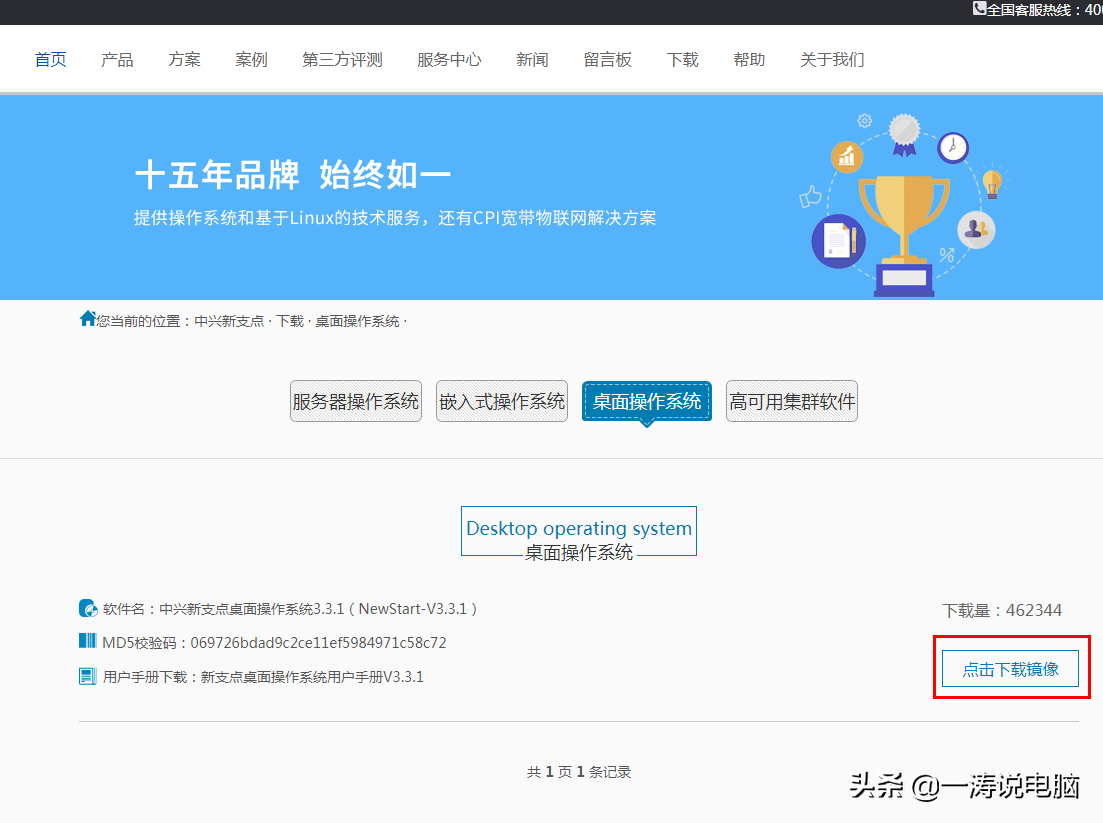Follow the 下载 breadcrumb link

290,321
